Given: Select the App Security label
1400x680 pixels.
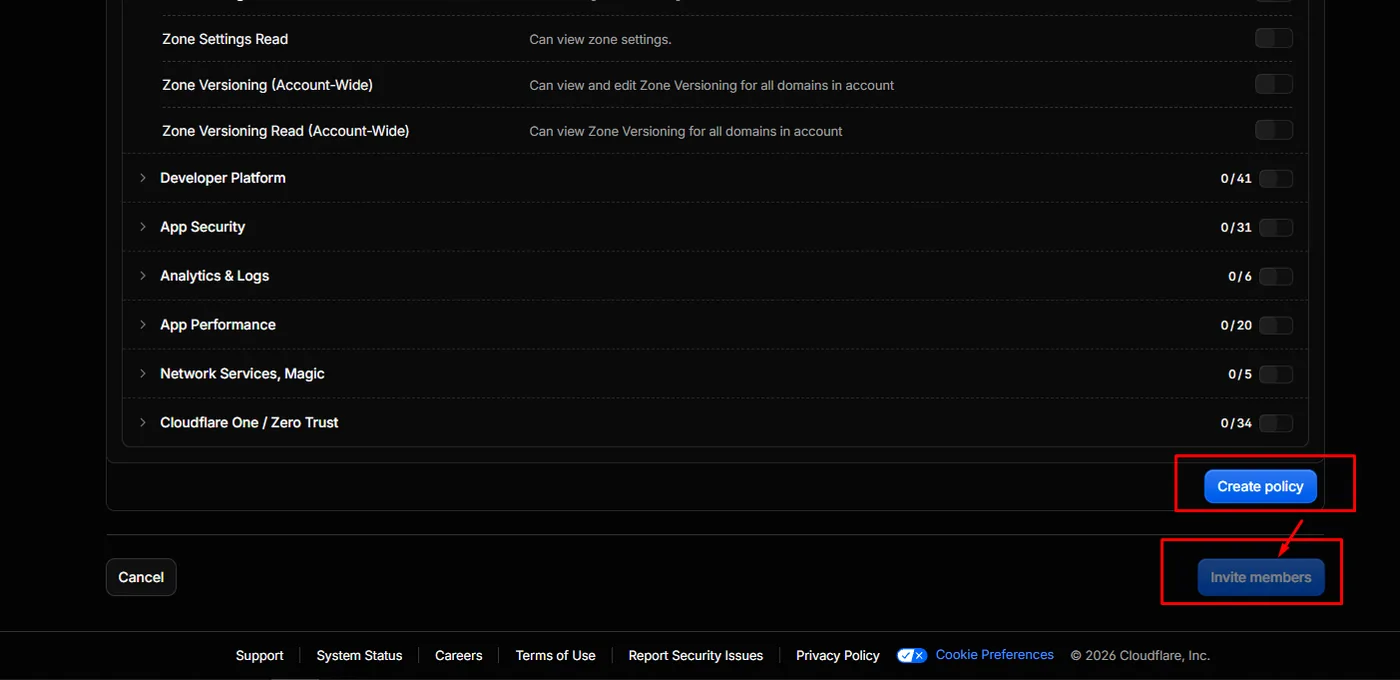Looking at the screenshot, I should (x=203, y=227).
